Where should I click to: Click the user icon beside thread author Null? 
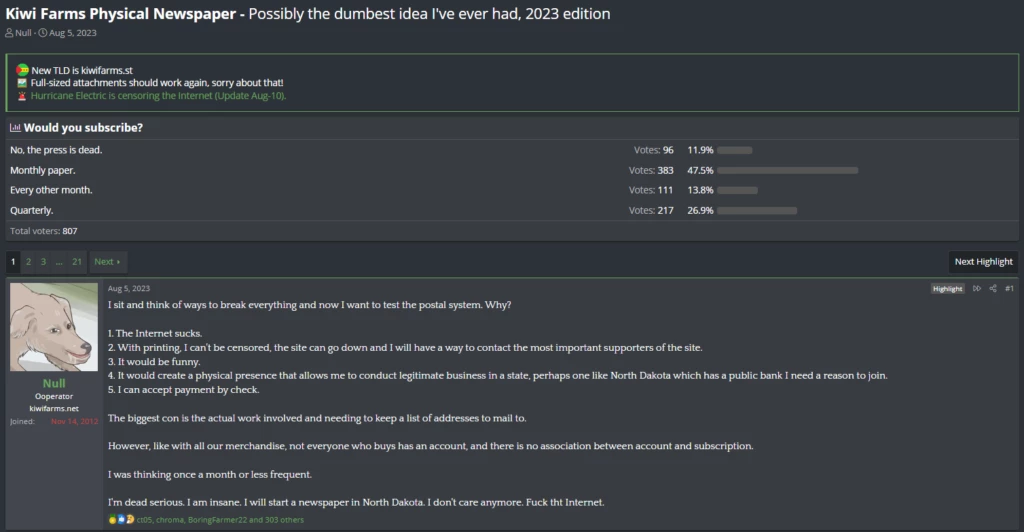click(10, 33)
